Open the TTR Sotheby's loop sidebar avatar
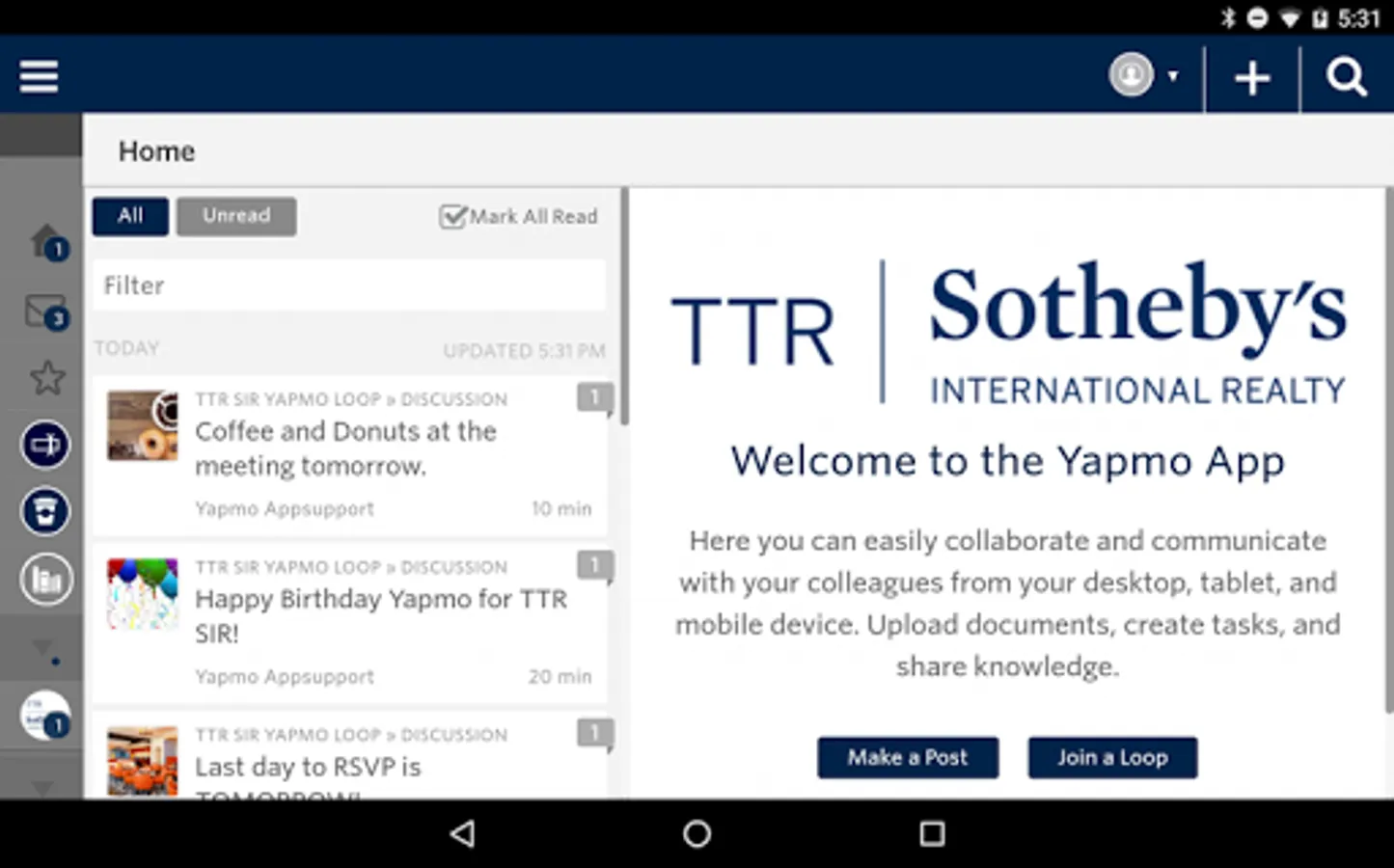Screen dimensions: 1394x868 [45, 716]
